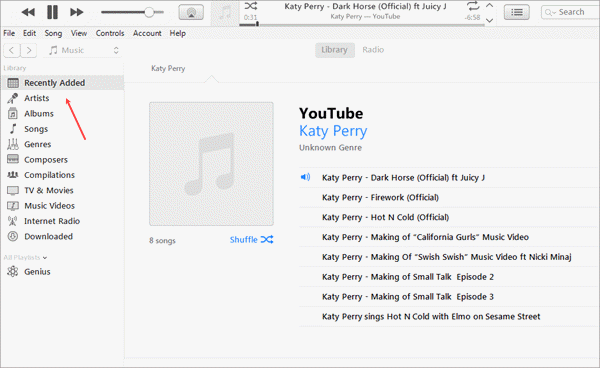600x368 pixels.
Task: Click the Shuffle link under artwork
Action: 251,240
